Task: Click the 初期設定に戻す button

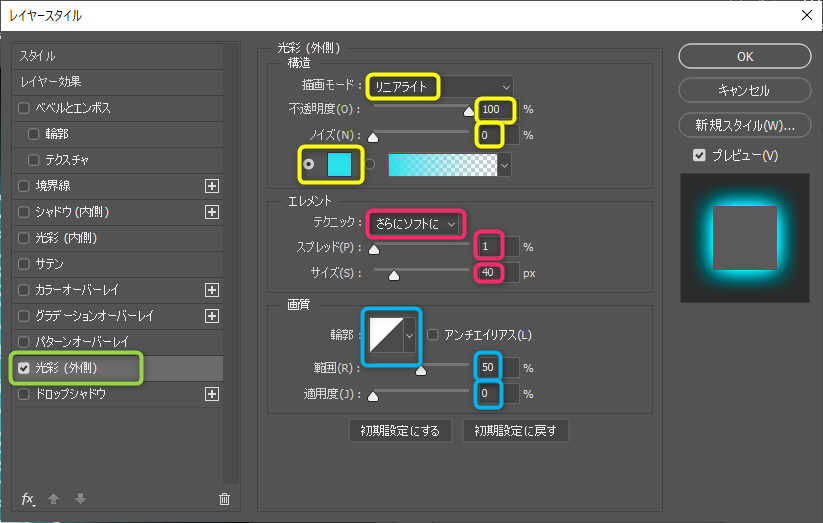Action: (x=515, y=431)
